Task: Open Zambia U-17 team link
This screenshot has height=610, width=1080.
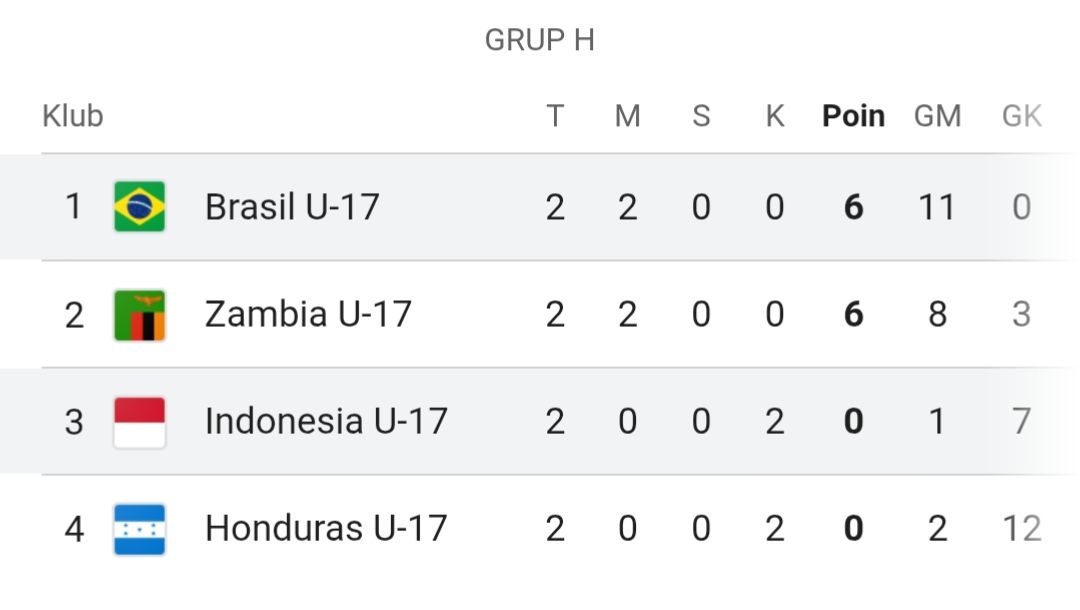Action: (308, 314)
